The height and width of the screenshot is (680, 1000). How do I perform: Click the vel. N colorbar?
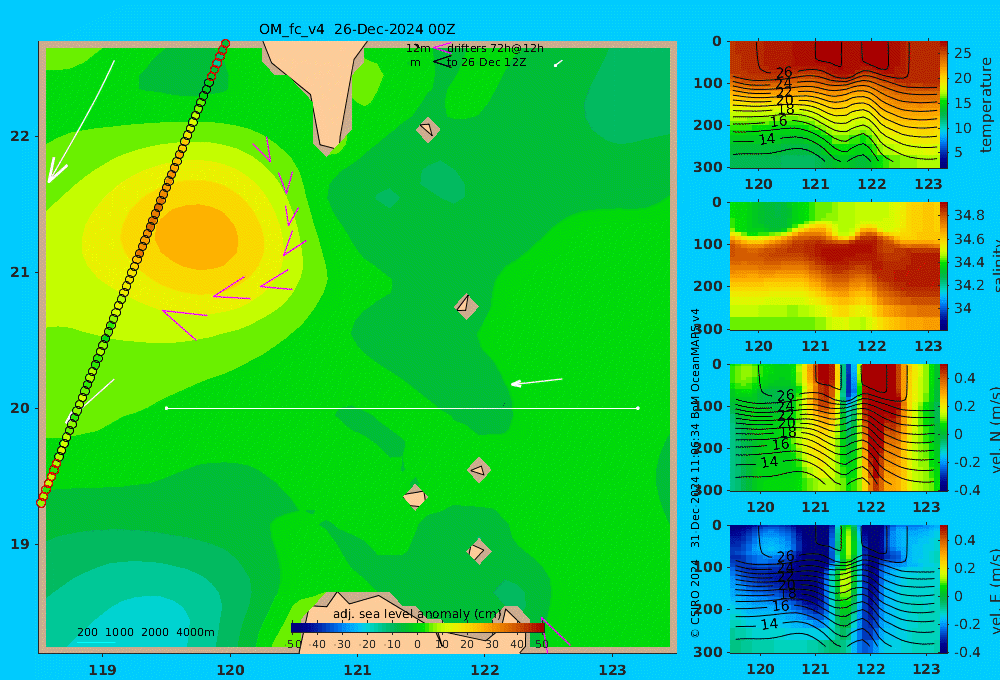[944, 427]
